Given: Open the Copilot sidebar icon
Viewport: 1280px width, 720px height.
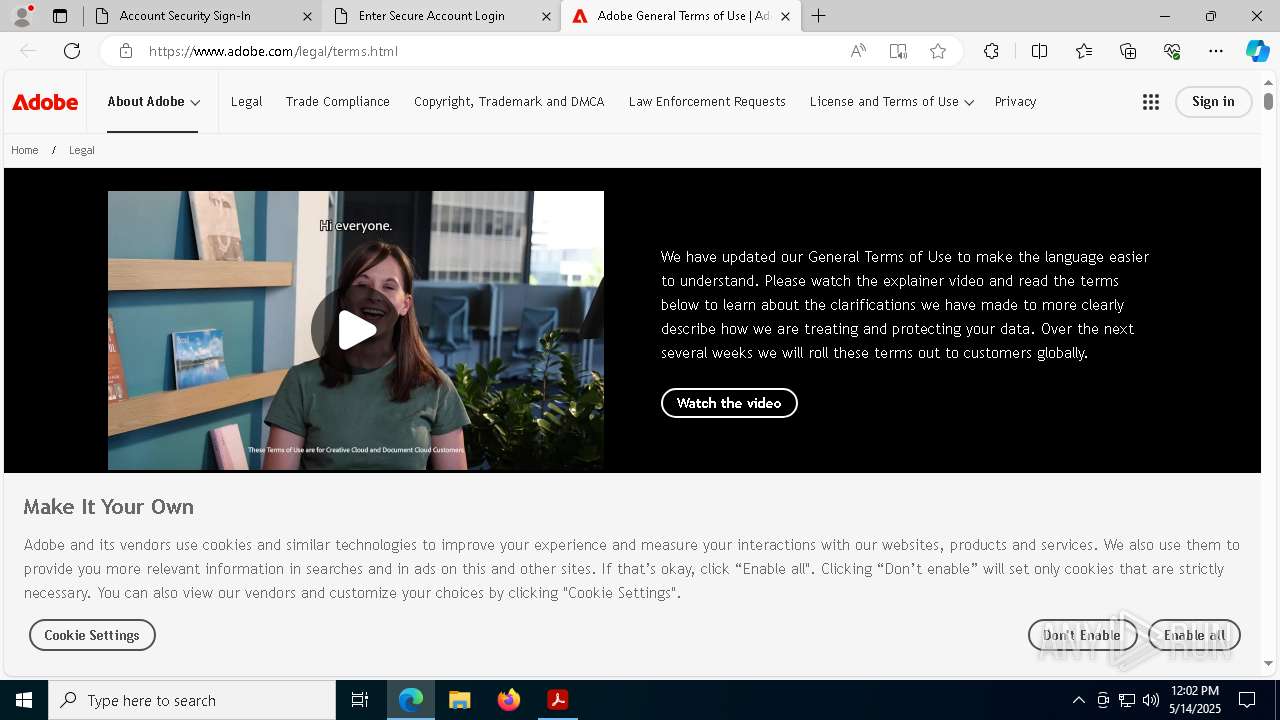Looking at the screenshot, I should 1257,51.
